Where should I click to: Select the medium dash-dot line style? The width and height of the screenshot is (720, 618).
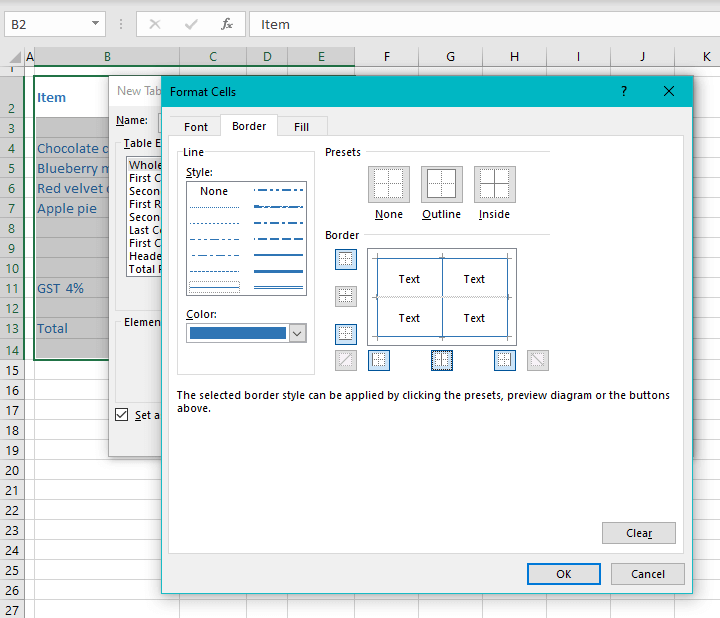(278, 223)
